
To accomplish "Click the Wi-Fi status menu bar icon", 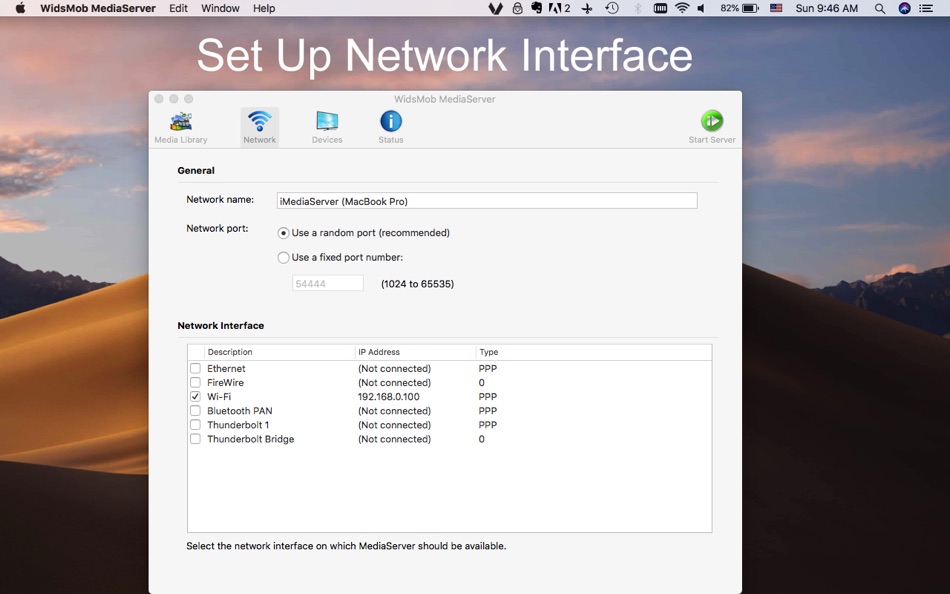I will click(682, 8).
